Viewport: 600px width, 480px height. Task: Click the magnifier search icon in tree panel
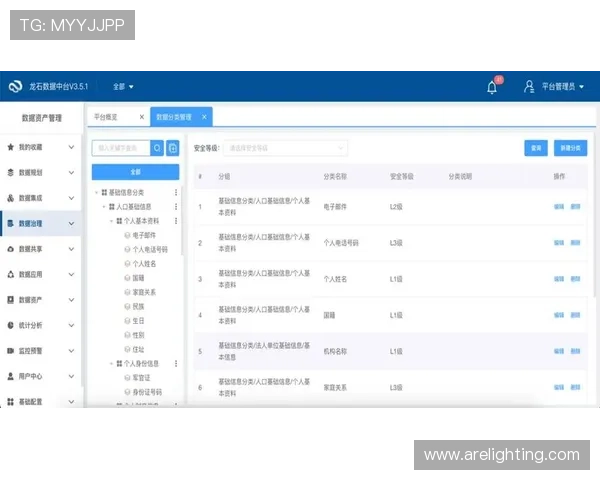click(157, 148)
